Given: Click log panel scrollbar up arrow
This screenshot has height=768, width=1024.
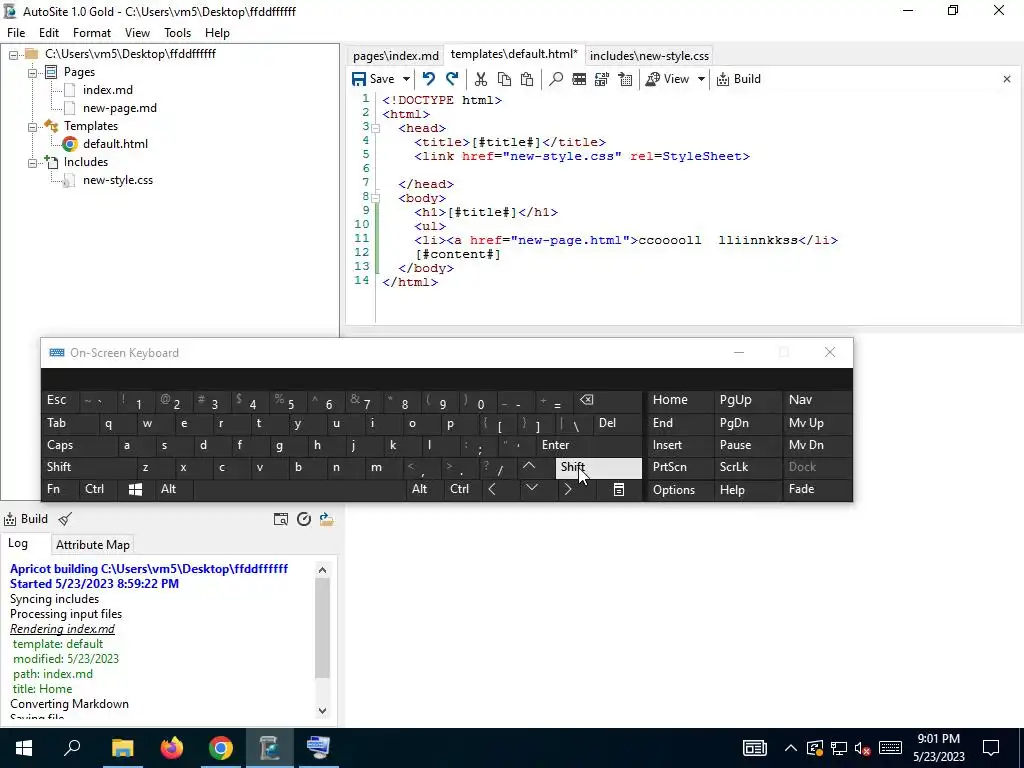Looking at the screenshot, I should coord(323,570).
